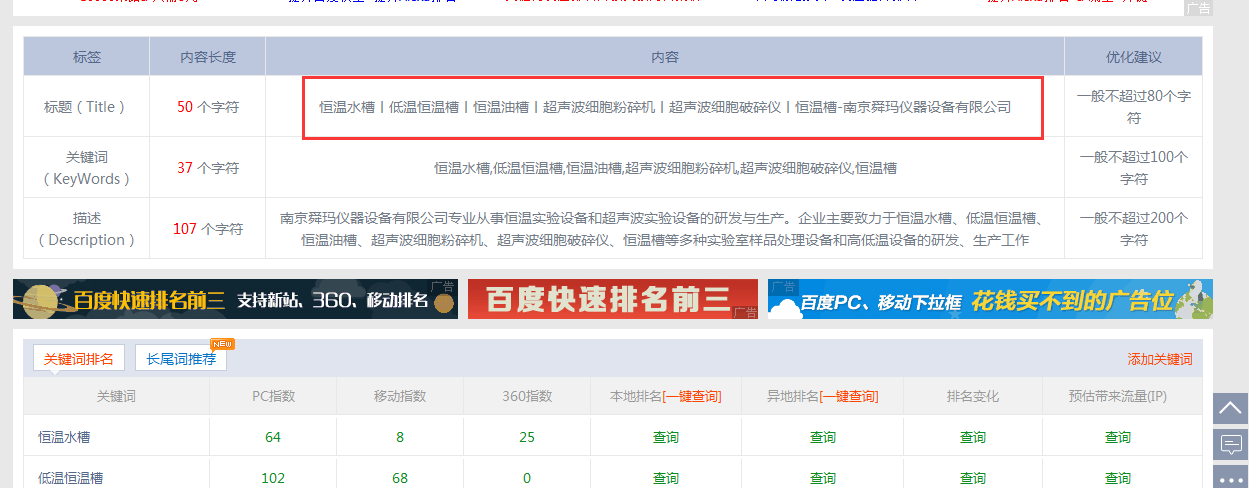Viewport: 1249px width, 488px height.
Task: Open the red 百度快速排名前三 banner
Action: pos(613,299)
